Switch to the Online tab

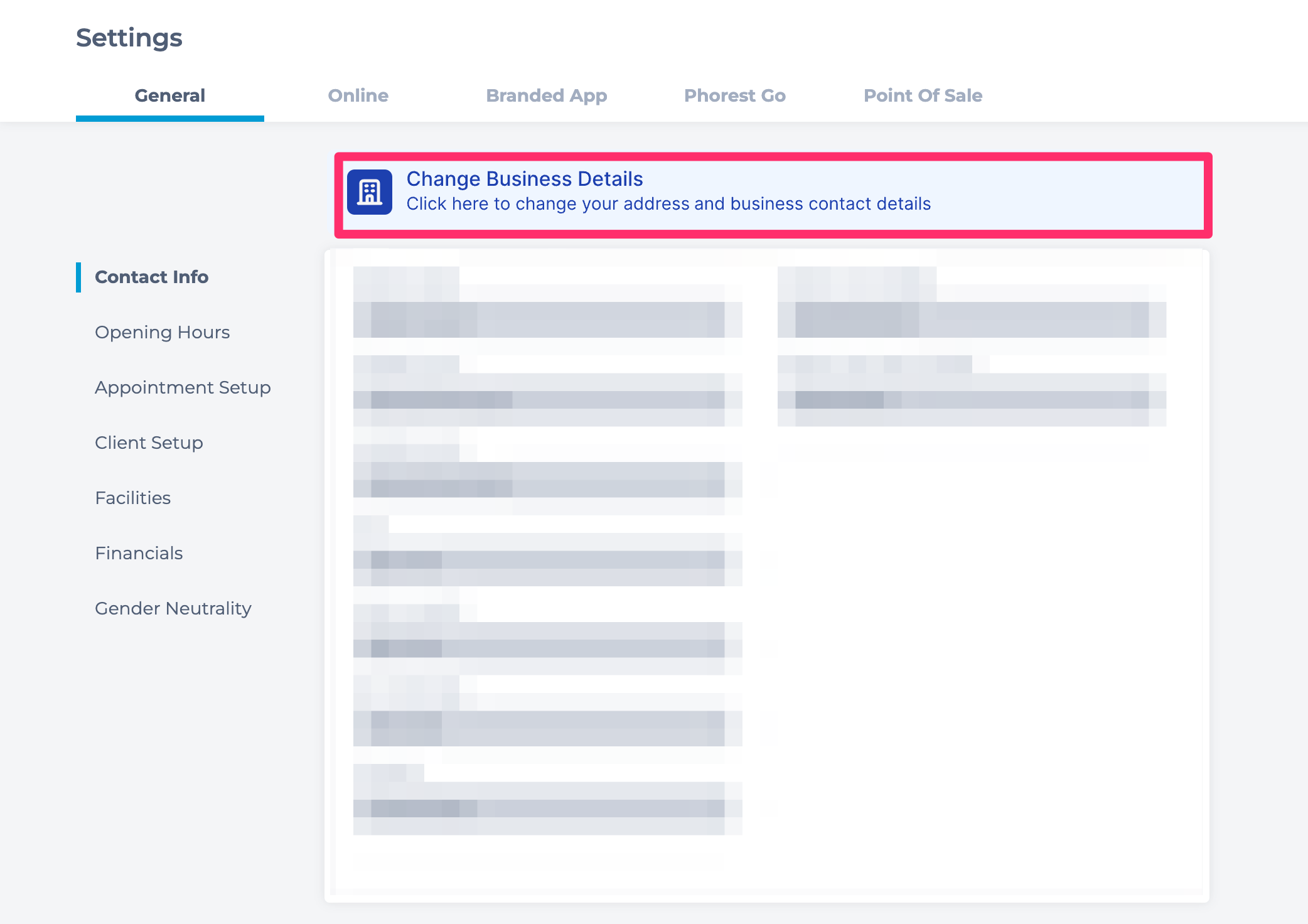click(x=358, y=95)
